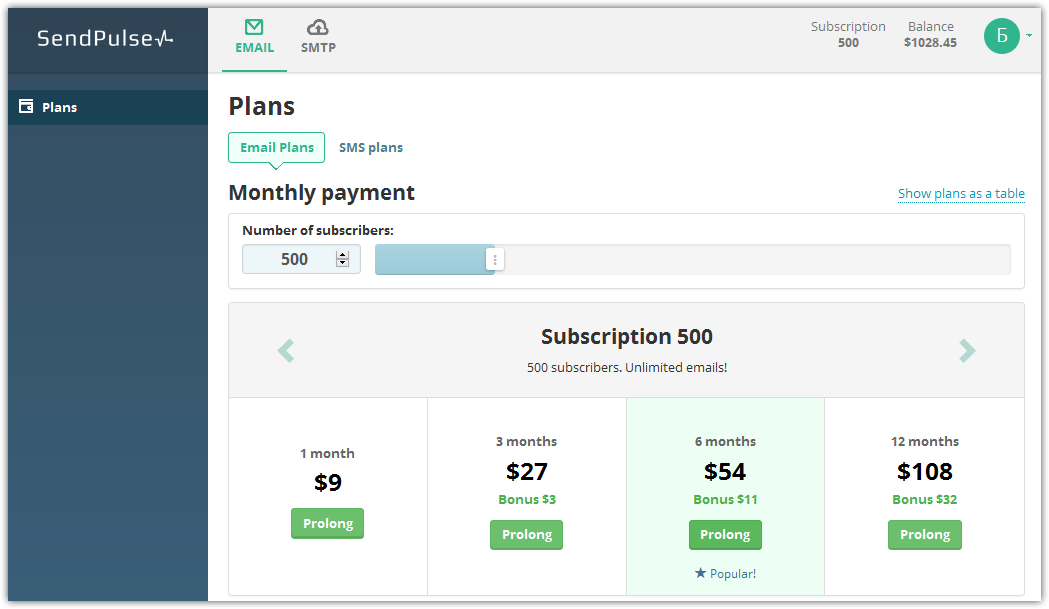1049x609 pixels.
Task: Click the star icon next to Popular!
Action: (x=700, y=573)
